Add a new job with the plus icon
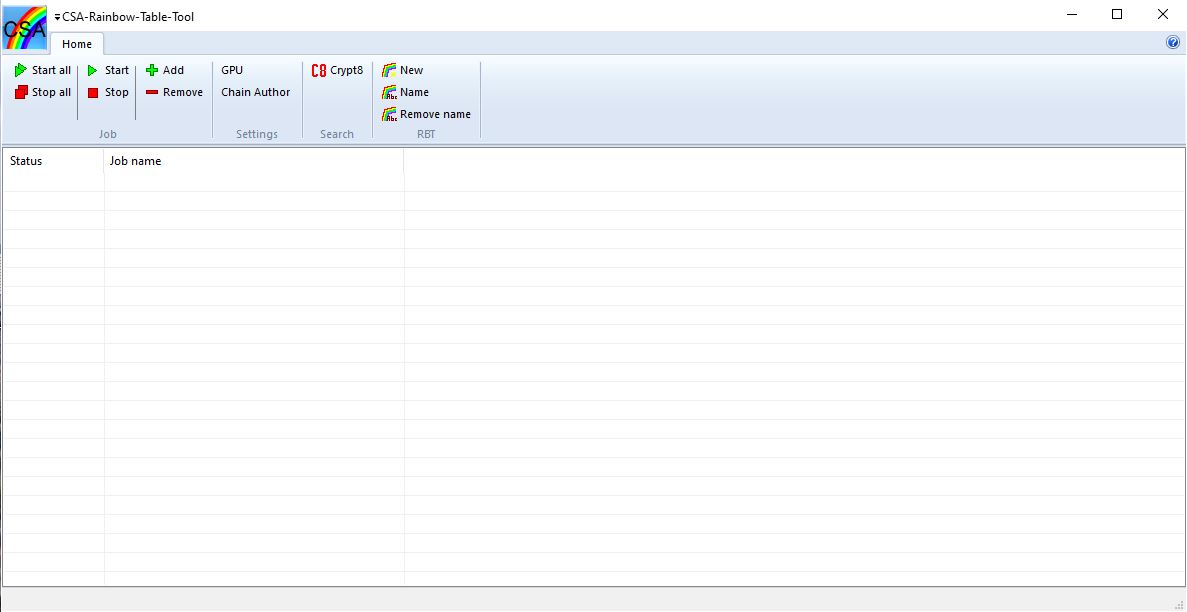 pos(152,70)
